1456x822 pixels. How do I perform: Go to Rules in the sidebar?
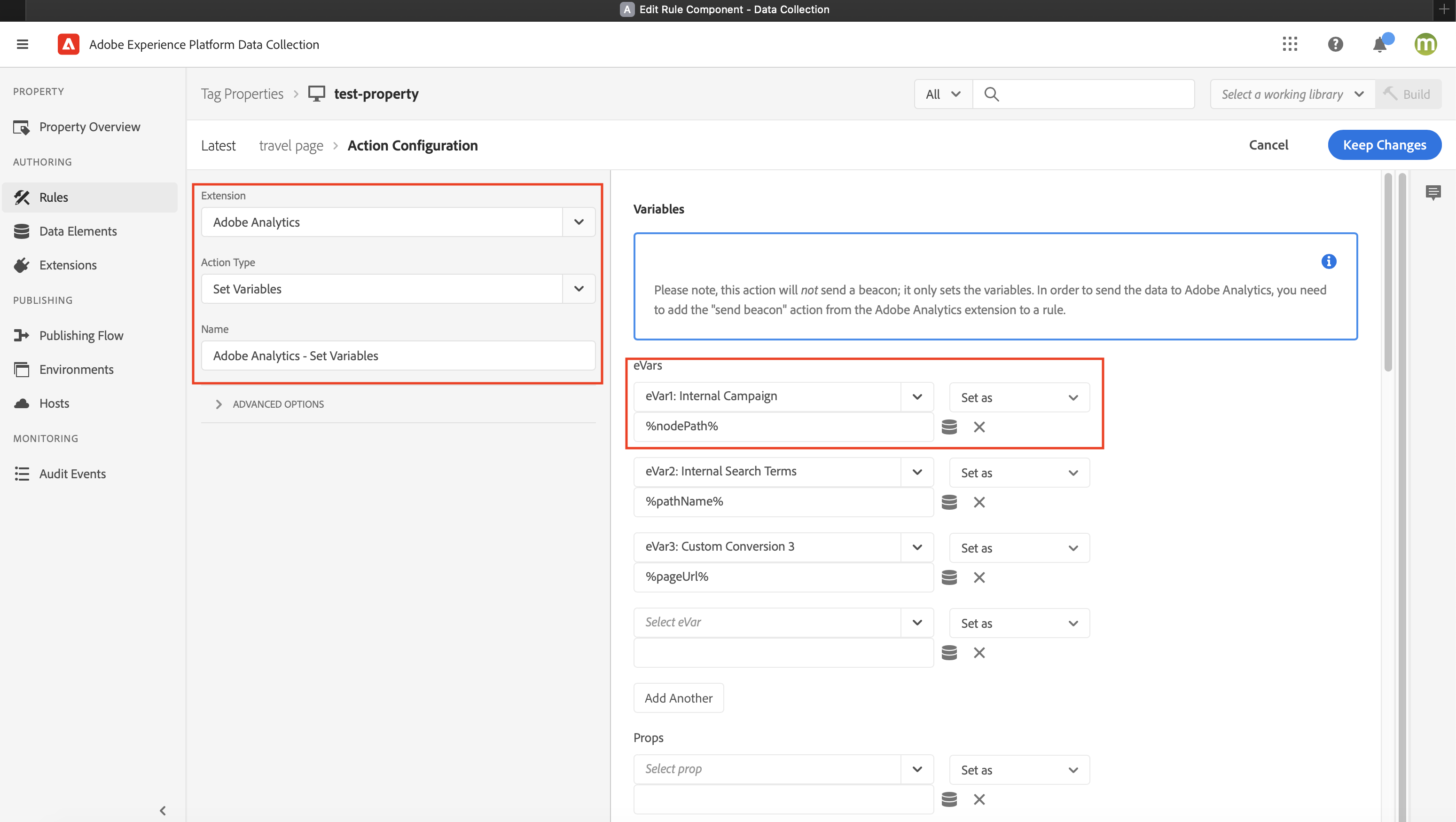coord(90,198)
